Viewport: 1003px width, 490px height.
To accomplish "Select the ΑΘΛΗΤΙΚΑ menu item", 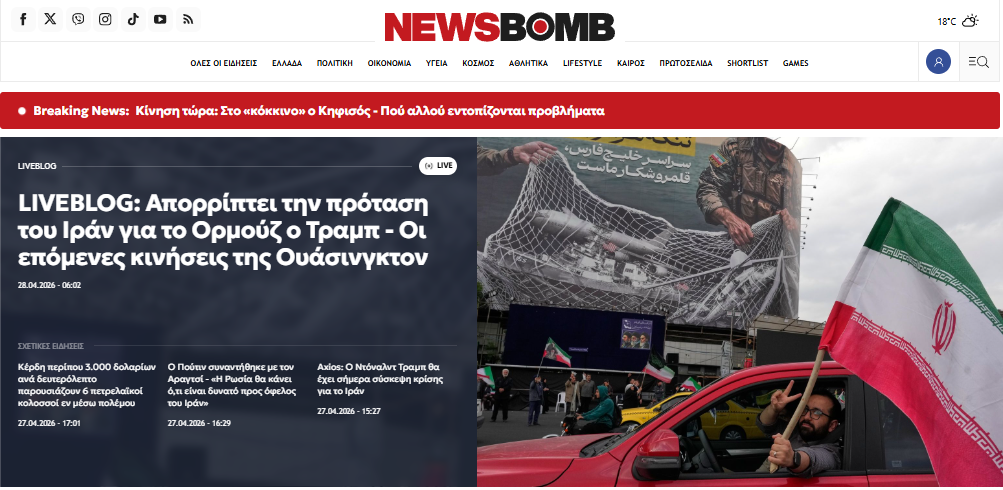I will point(528,63).
